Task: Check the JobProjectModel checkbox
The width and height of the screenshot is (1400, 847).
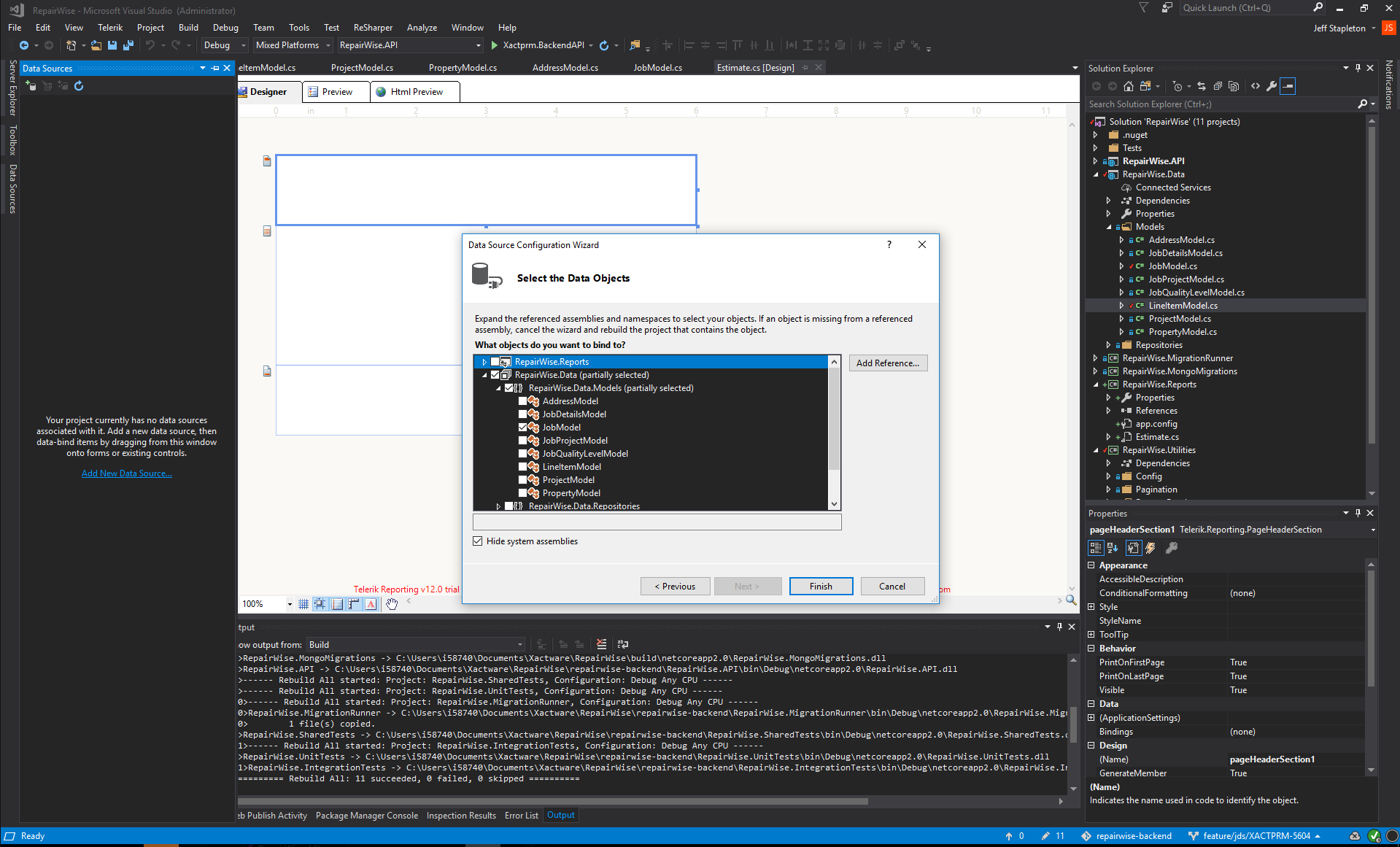Action: click(x=522, y=441)
